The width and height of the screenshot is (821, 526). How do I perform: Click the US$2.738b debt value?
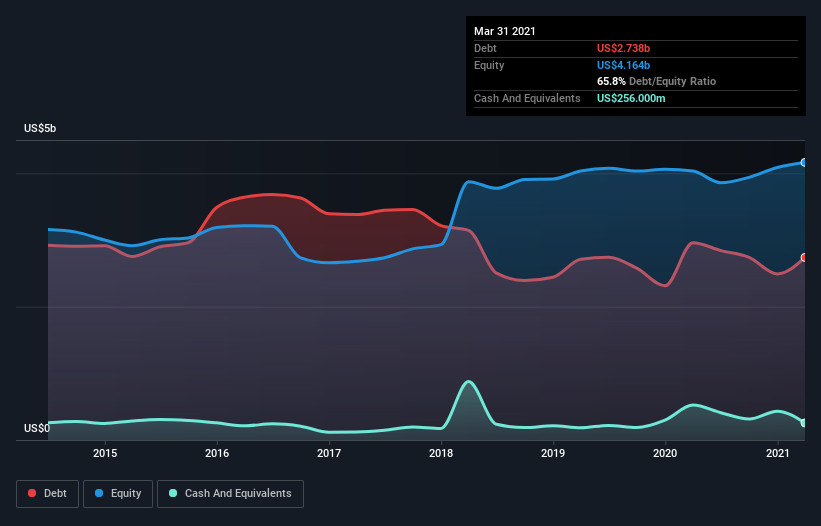623,48
